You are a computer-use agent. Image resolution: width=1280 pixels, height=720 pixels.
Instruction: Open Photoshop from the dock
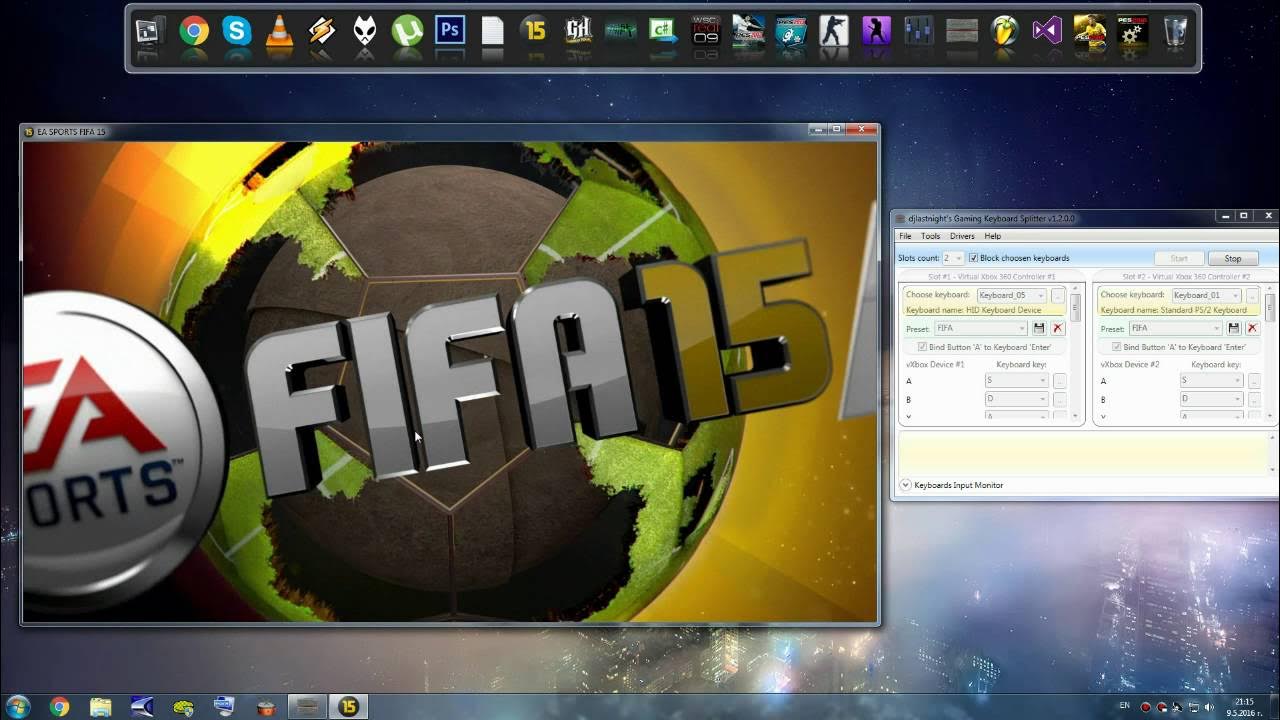pos(450,32)
